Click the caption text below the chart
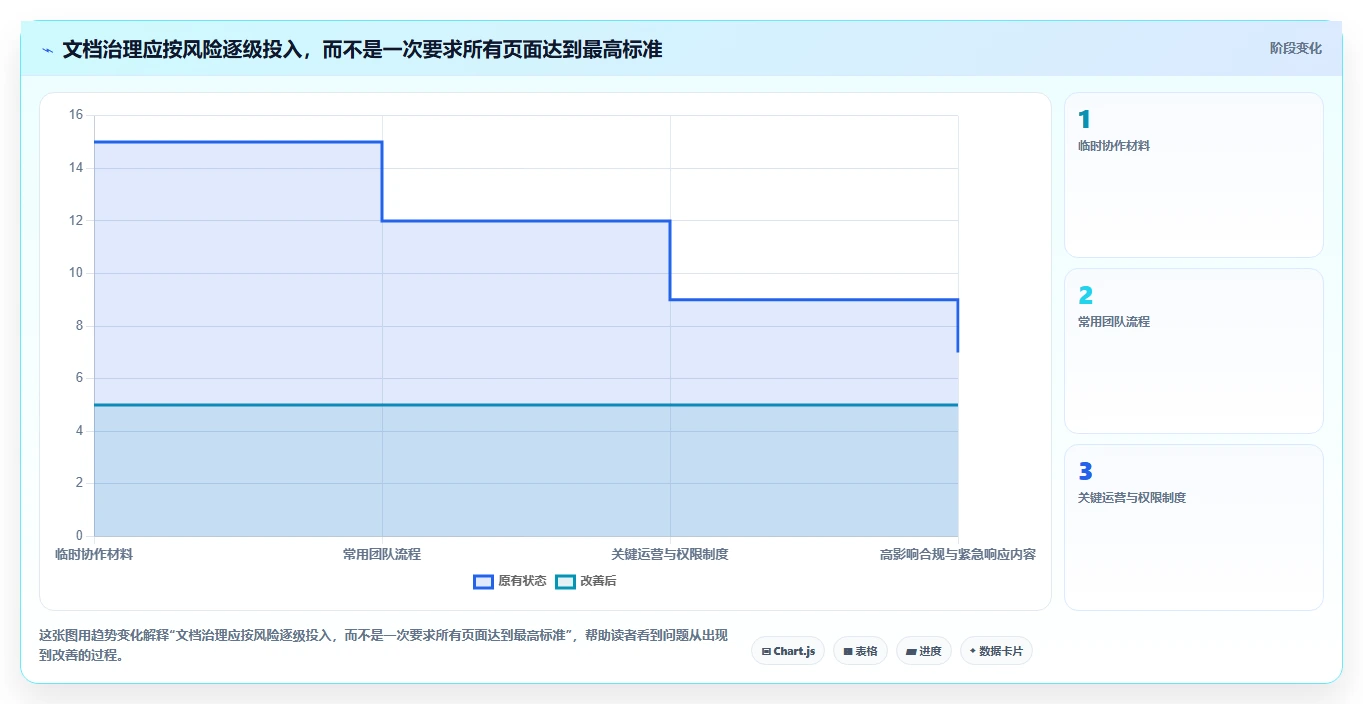Image resolution: width=1363 pixels, height=704 pixels. (383, 646)
